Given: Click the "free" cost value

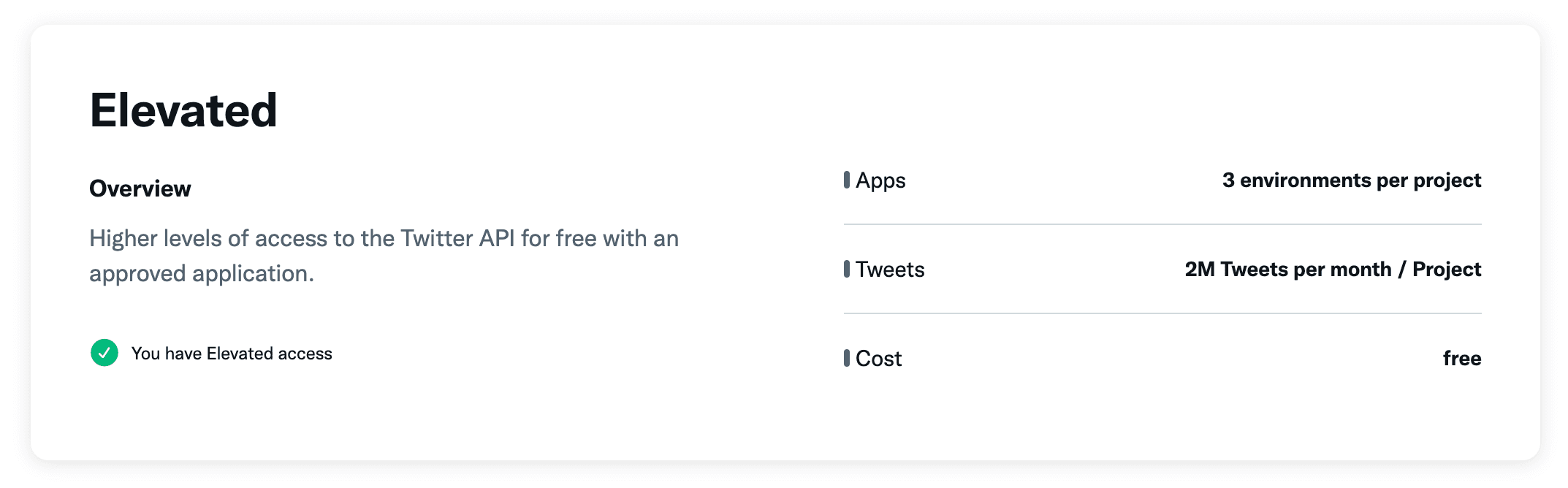Looking at the screenshot, I should [1462, 358].
